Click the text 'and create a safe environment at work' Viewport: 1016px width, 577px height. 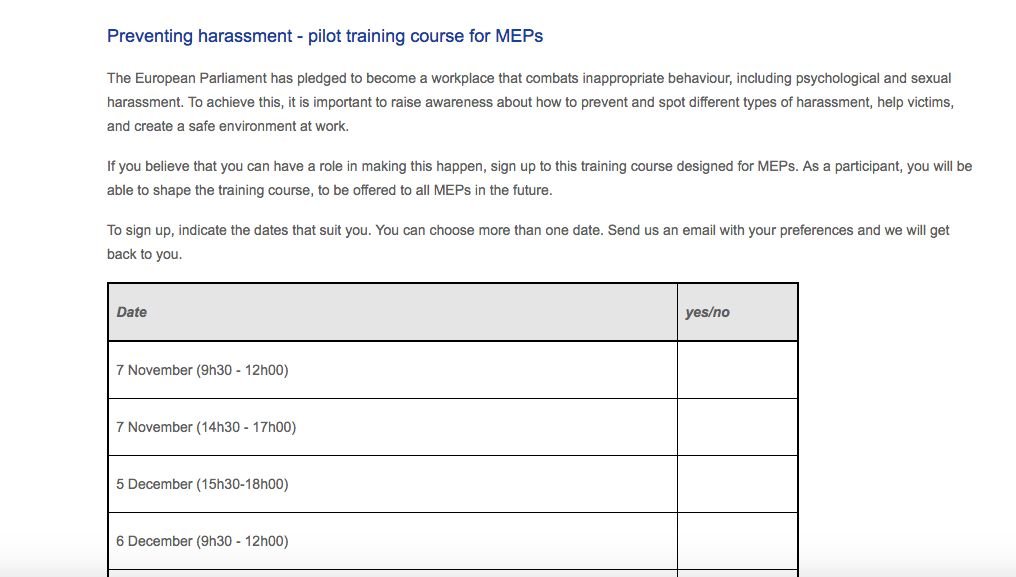click(x=227, y=126)
